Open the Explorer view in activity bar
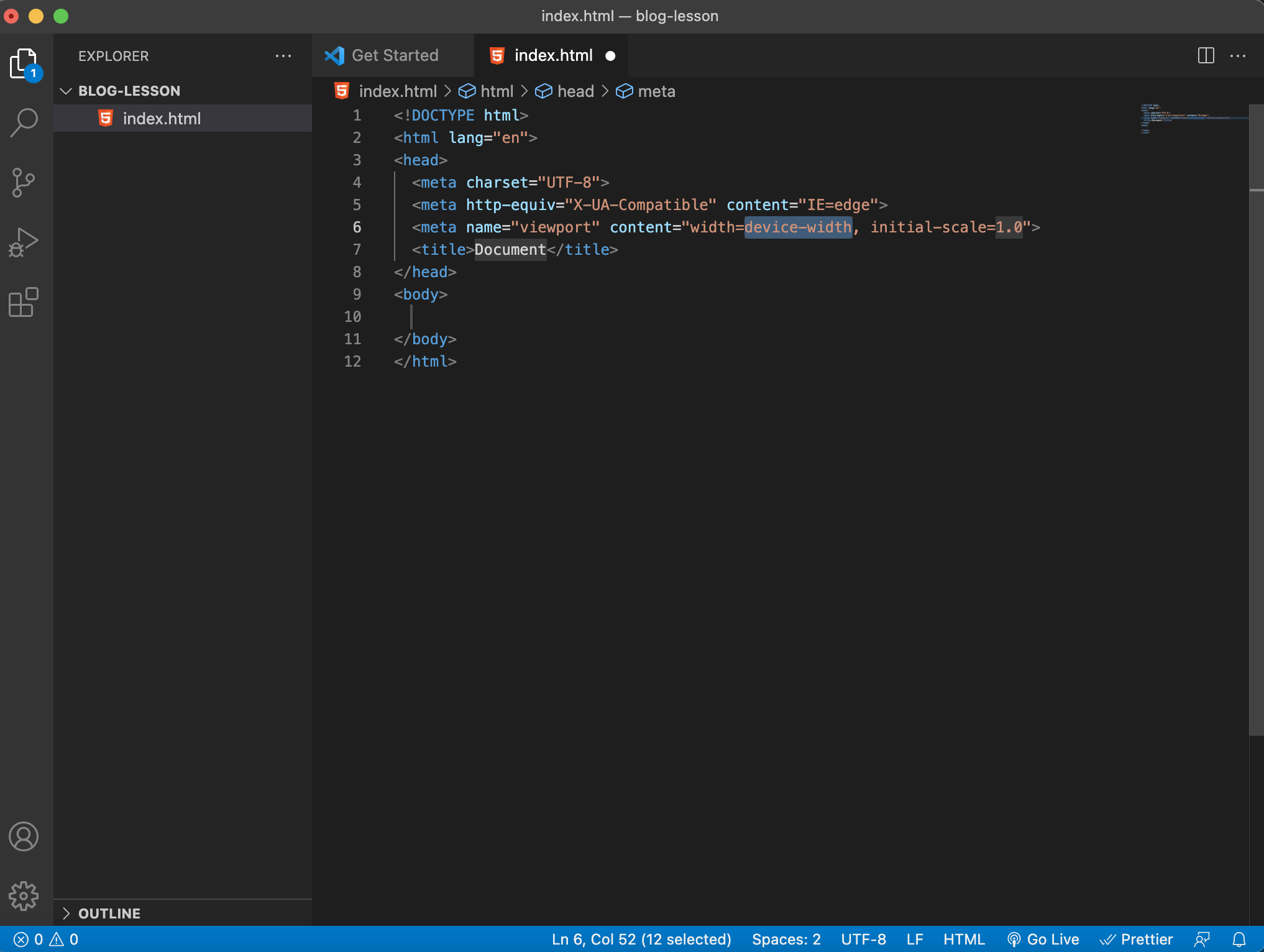 (x=25, y=64)
